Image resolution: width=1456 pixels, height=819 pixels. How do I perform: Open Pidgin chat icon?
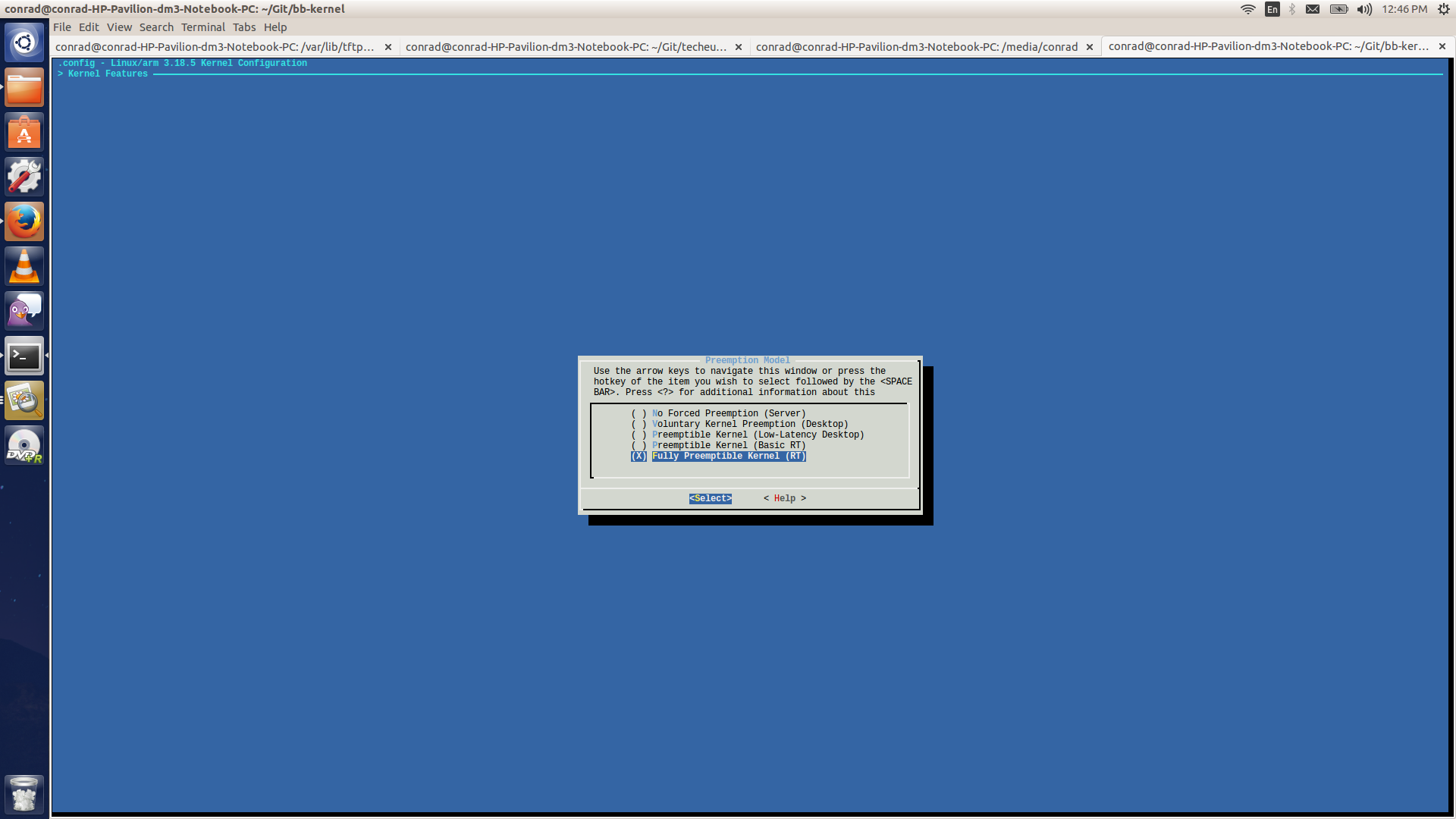coord(24,311)
